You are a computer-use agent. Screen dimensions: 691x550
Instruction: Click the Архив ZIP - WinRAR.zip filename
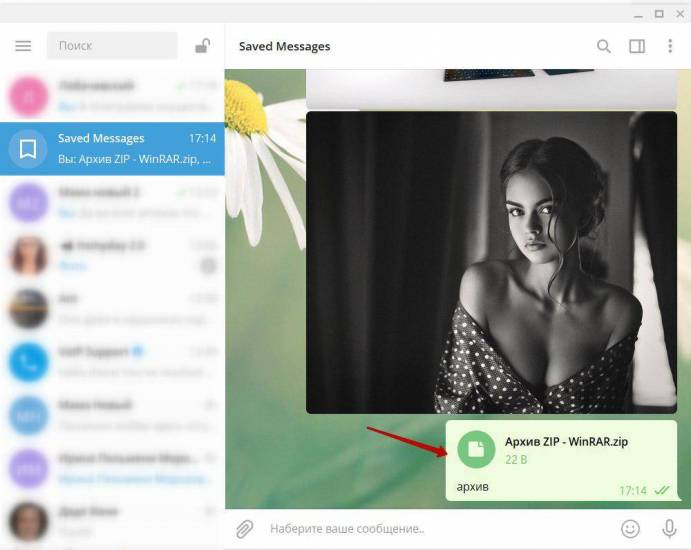566,442
